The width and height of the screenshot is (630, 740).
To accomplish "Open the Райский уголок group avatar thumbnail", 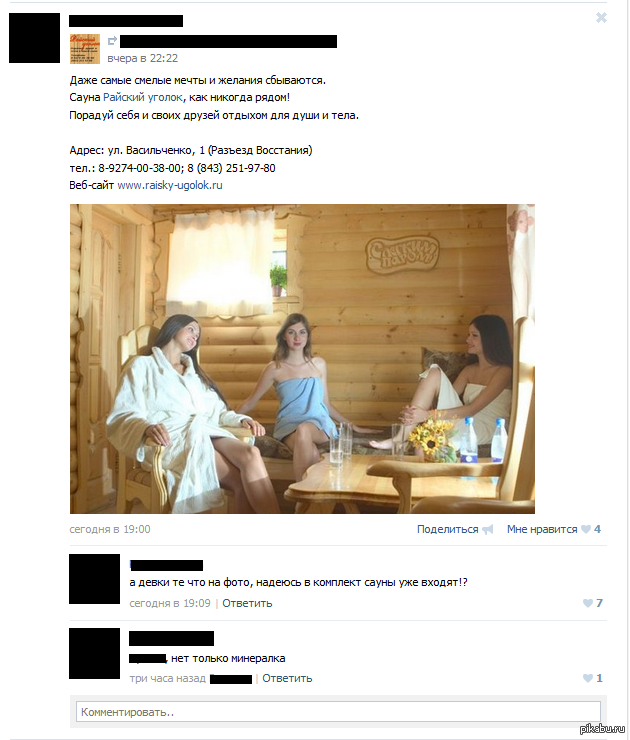I will (85, 49).
